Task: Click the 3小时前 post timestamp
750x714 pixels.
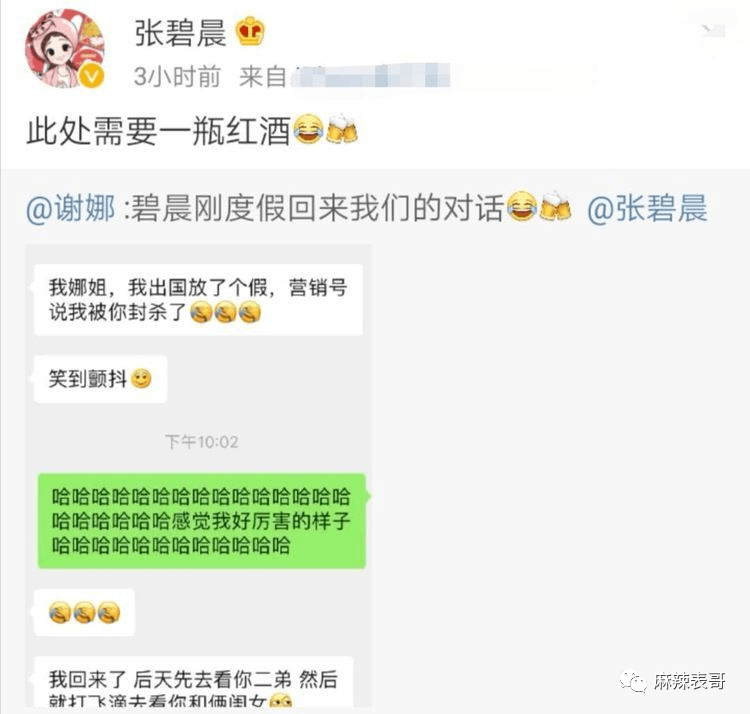Action: tap(177, 77)
